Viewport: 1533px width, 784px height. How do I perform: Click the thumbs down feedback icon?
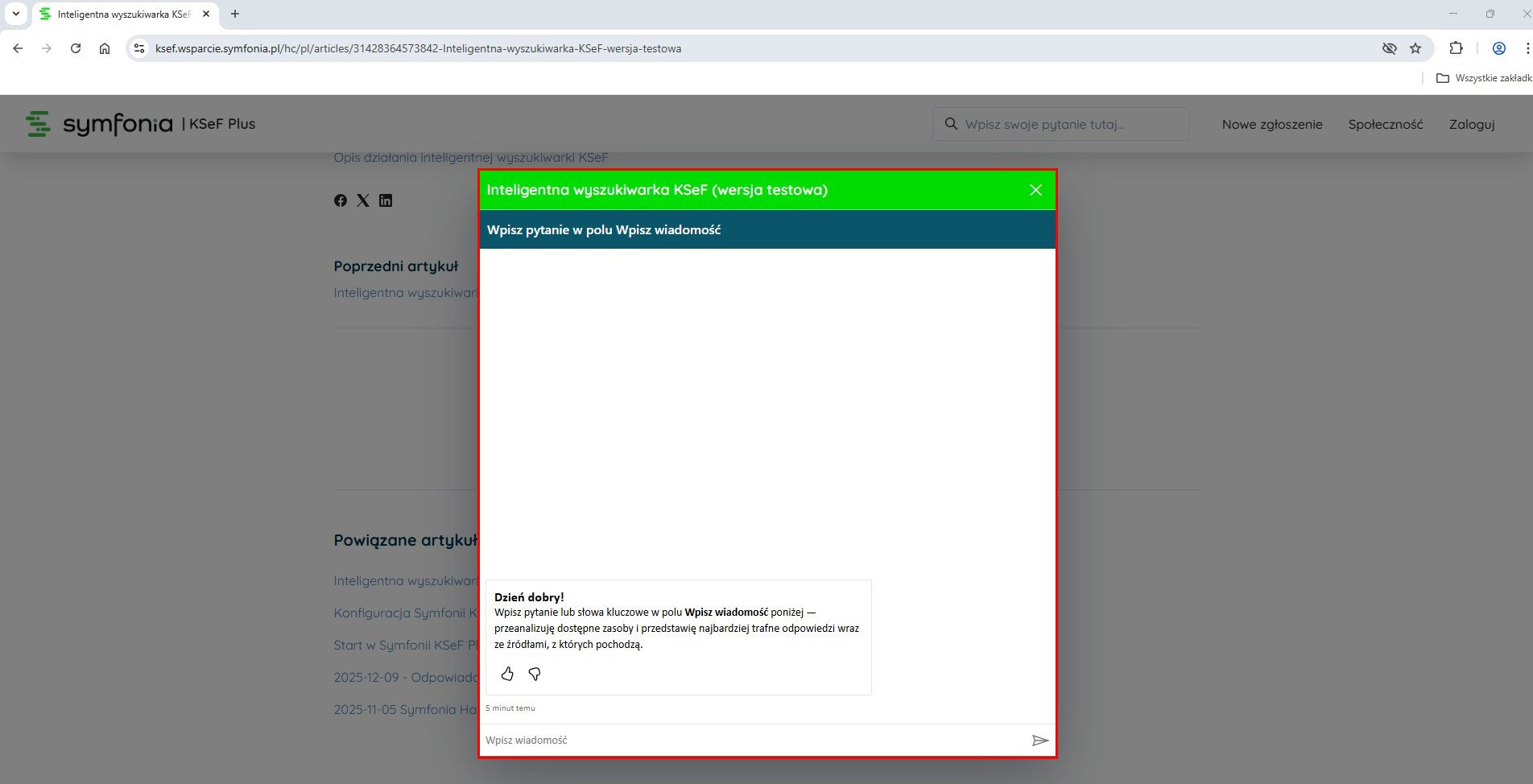535,674
